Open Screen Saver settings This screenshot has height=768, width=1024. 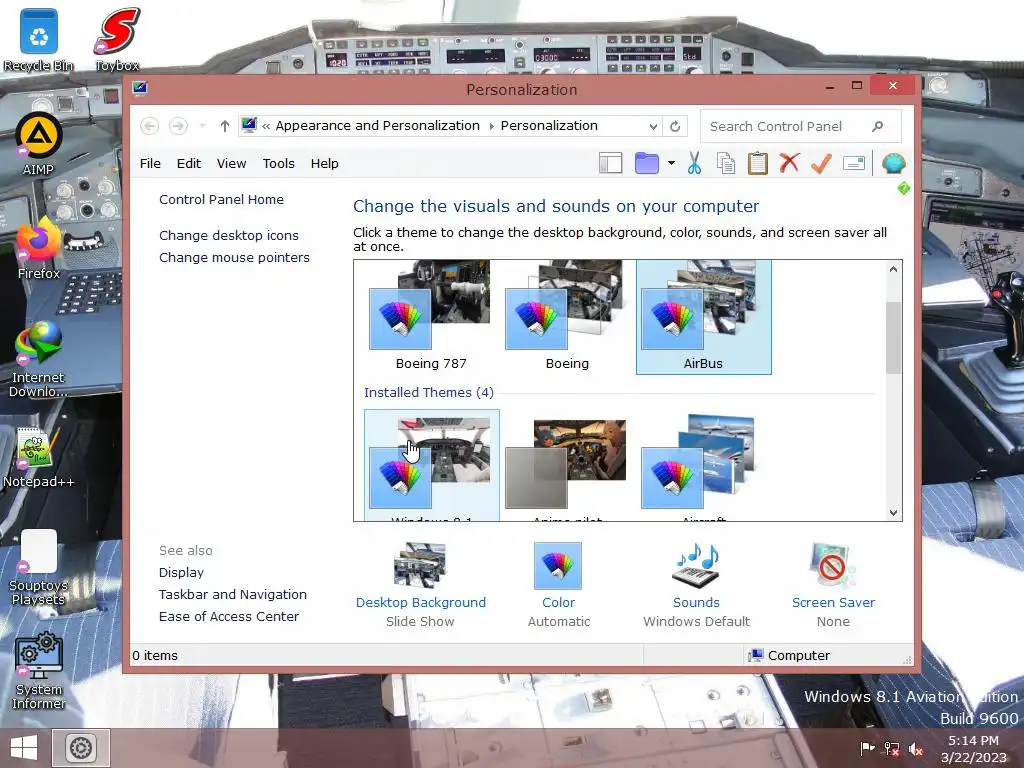click(x=833, y=584)
